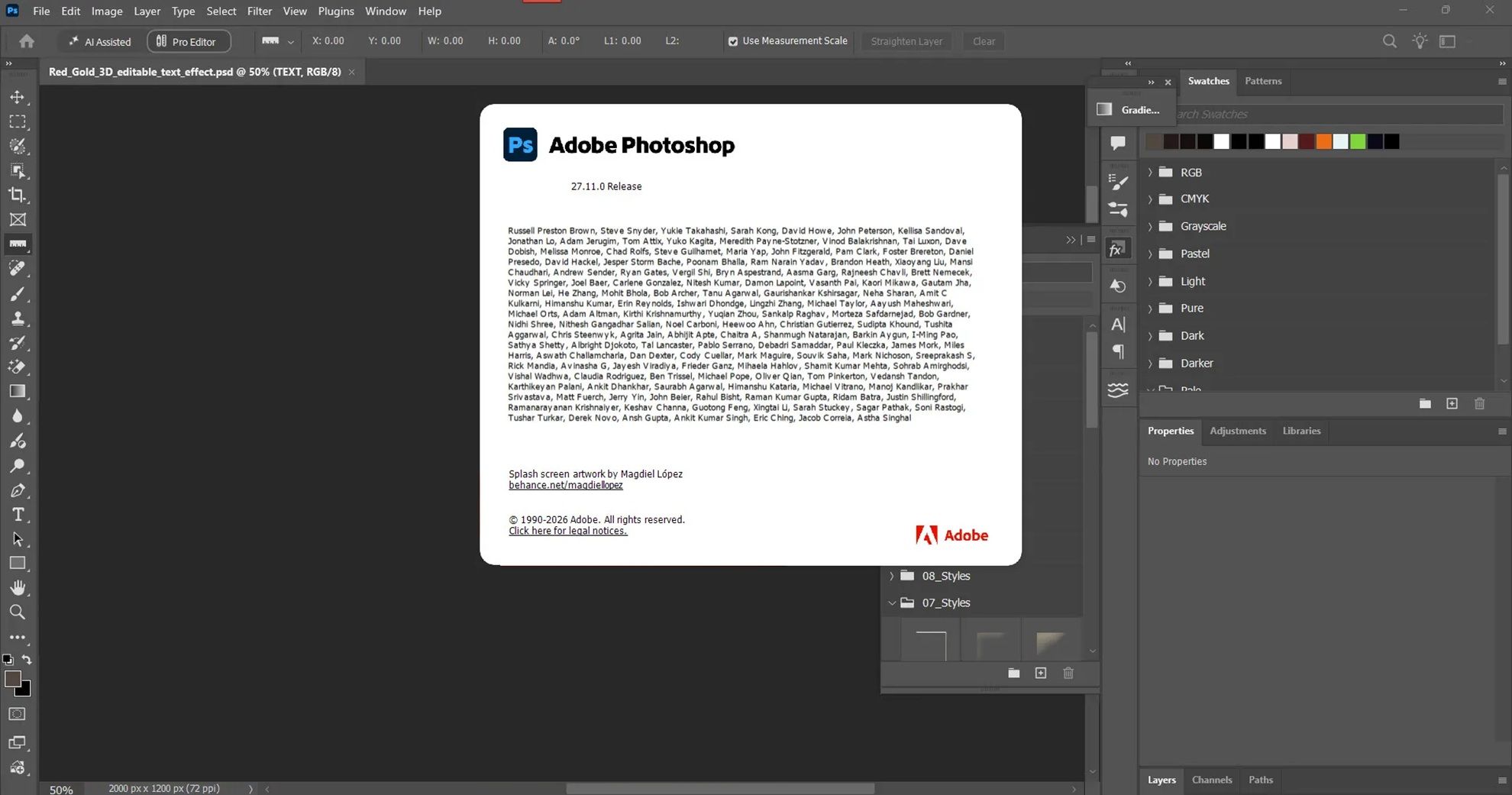1512x795 pixels.
Task: Select the Hand tool
Action: click(x=18, y=587)
